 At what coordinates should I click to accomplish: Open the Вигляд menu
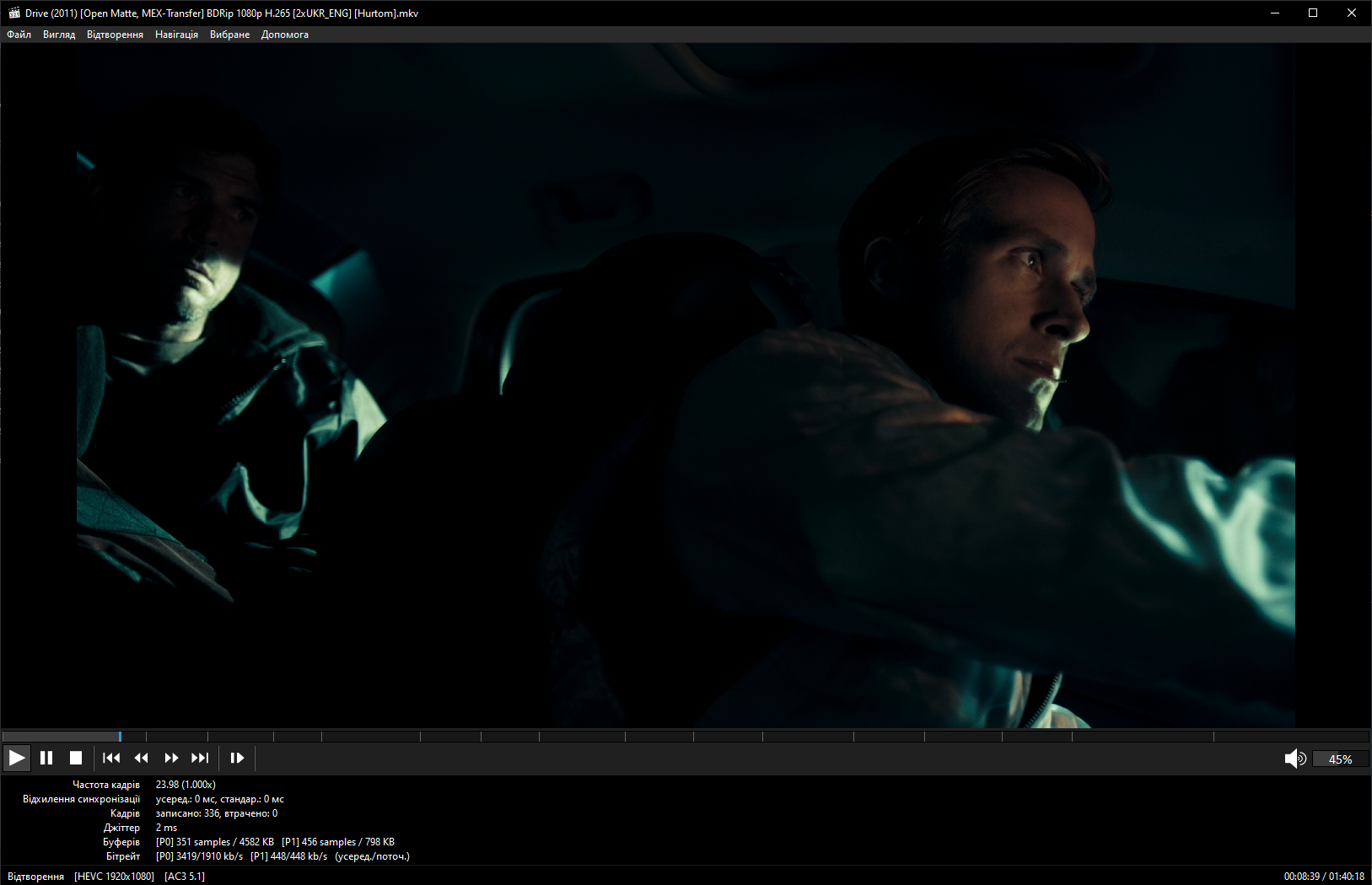click(x=59, y=35)
